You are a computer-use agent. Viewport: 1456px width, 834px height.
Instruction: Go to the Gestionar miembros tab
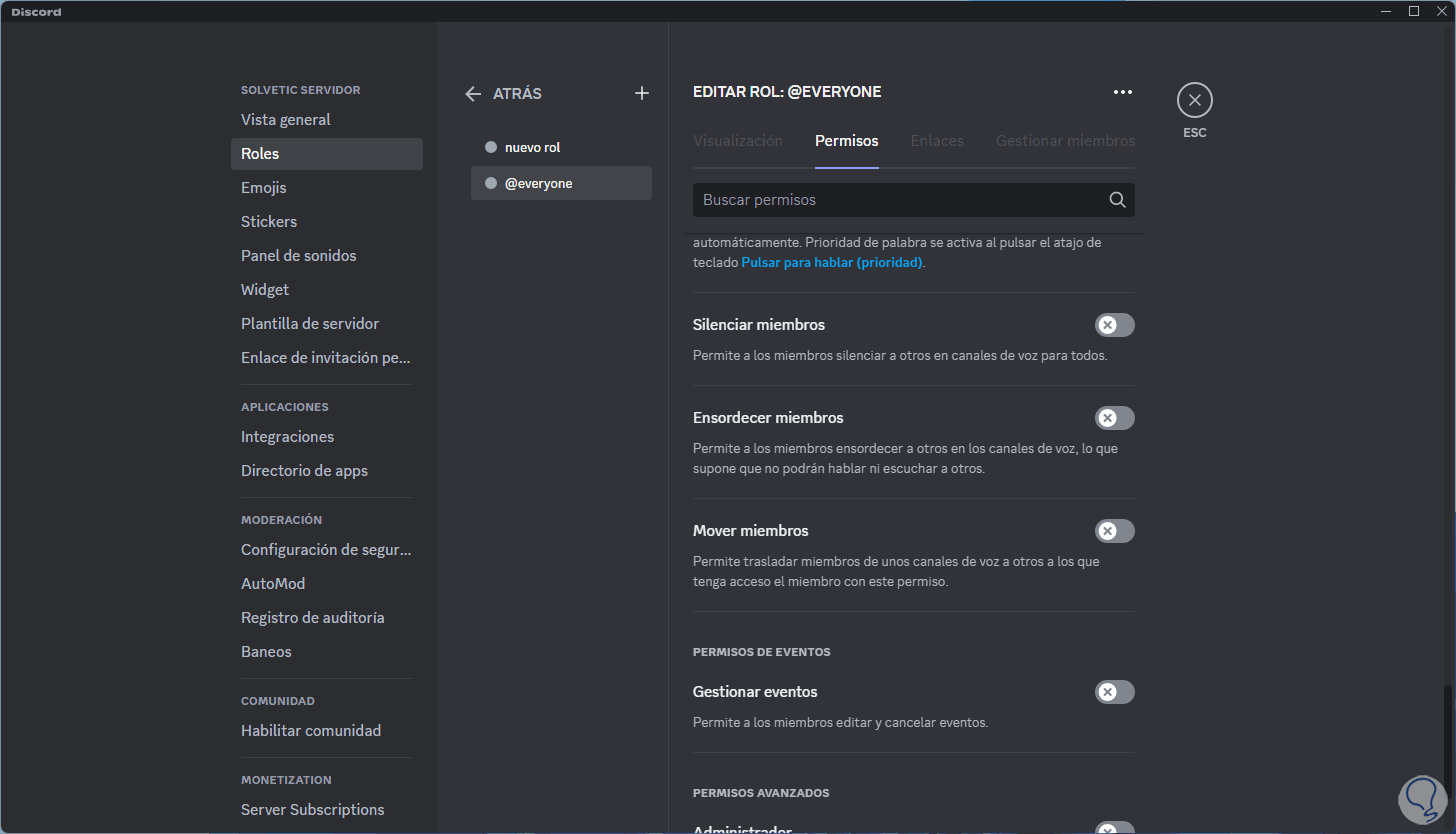pos(1065,141)
